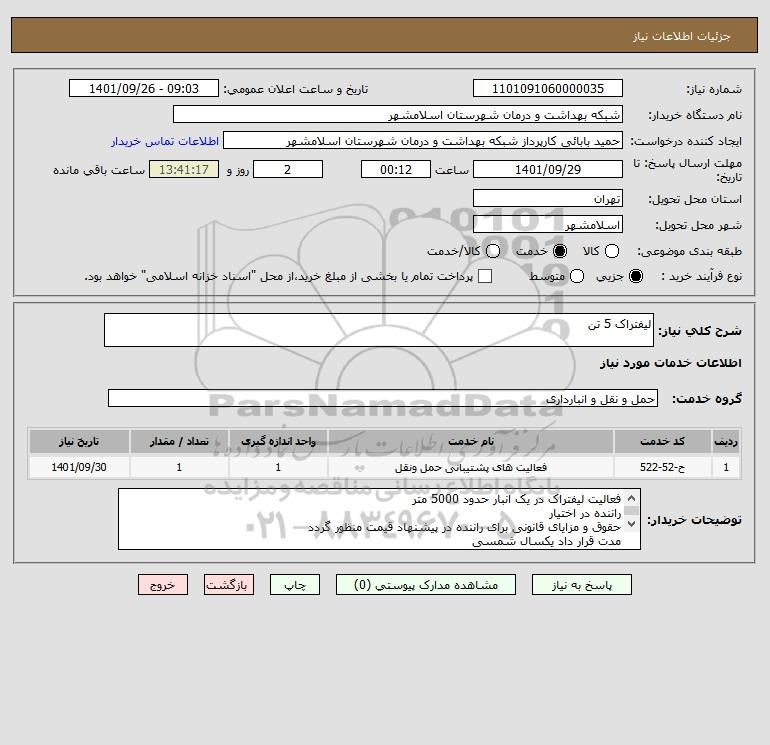Click the تاریخ نیاز column header
This screenshot has height=745, width=770.
[x=79, y=441]
